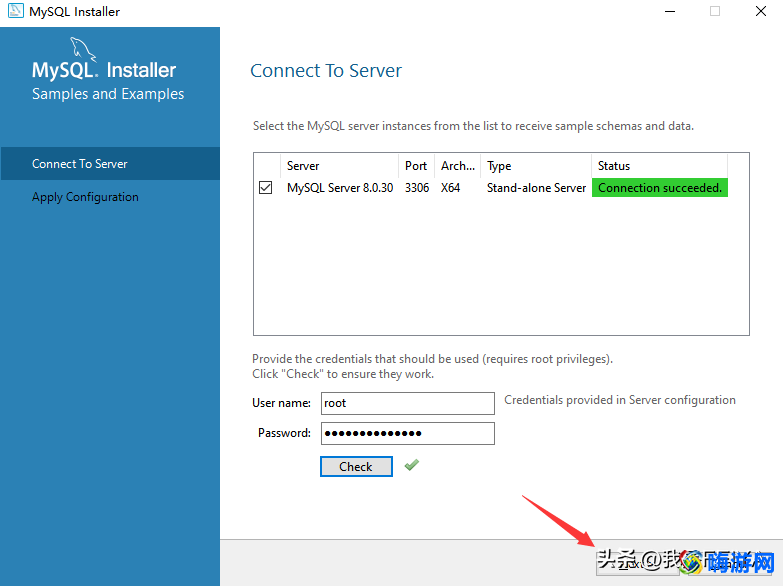The image size is (783, 586).
Task: Toggle the MySQL Server 8.0.30 checkbox
Action: [x=266, y=188]
